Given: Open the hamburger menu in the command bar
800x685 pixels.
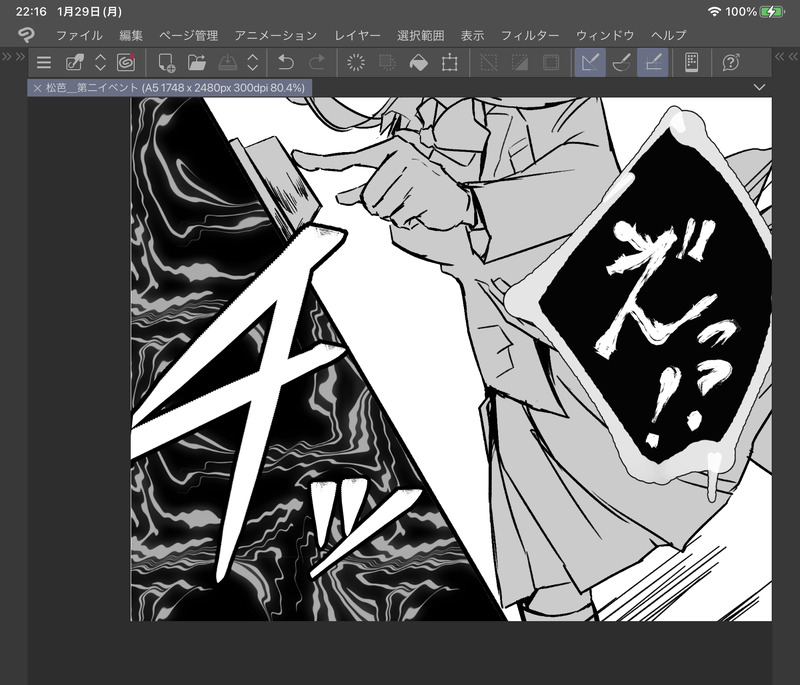Looking at the screenshot, I should (44, 63).
